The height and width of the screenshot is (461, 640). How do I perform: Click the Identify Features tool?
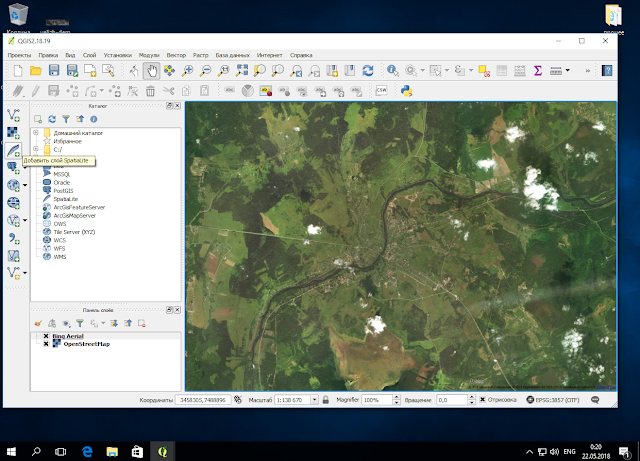392,71
